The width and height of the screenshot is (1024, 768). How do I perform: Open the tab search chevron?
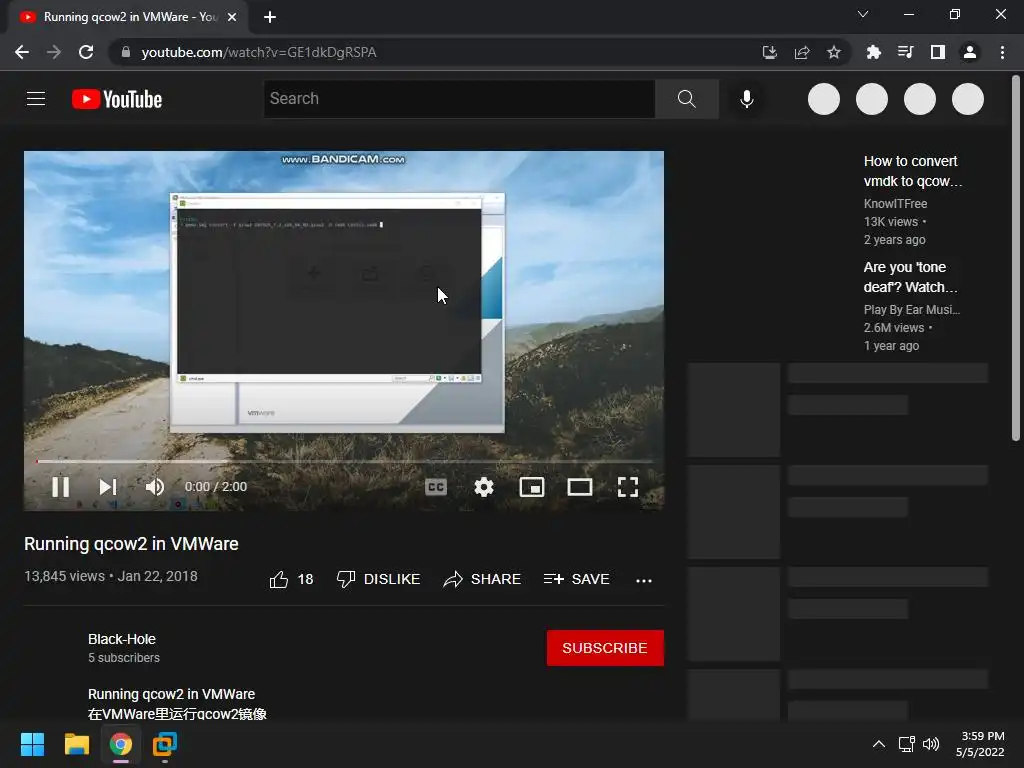[863, 14]
